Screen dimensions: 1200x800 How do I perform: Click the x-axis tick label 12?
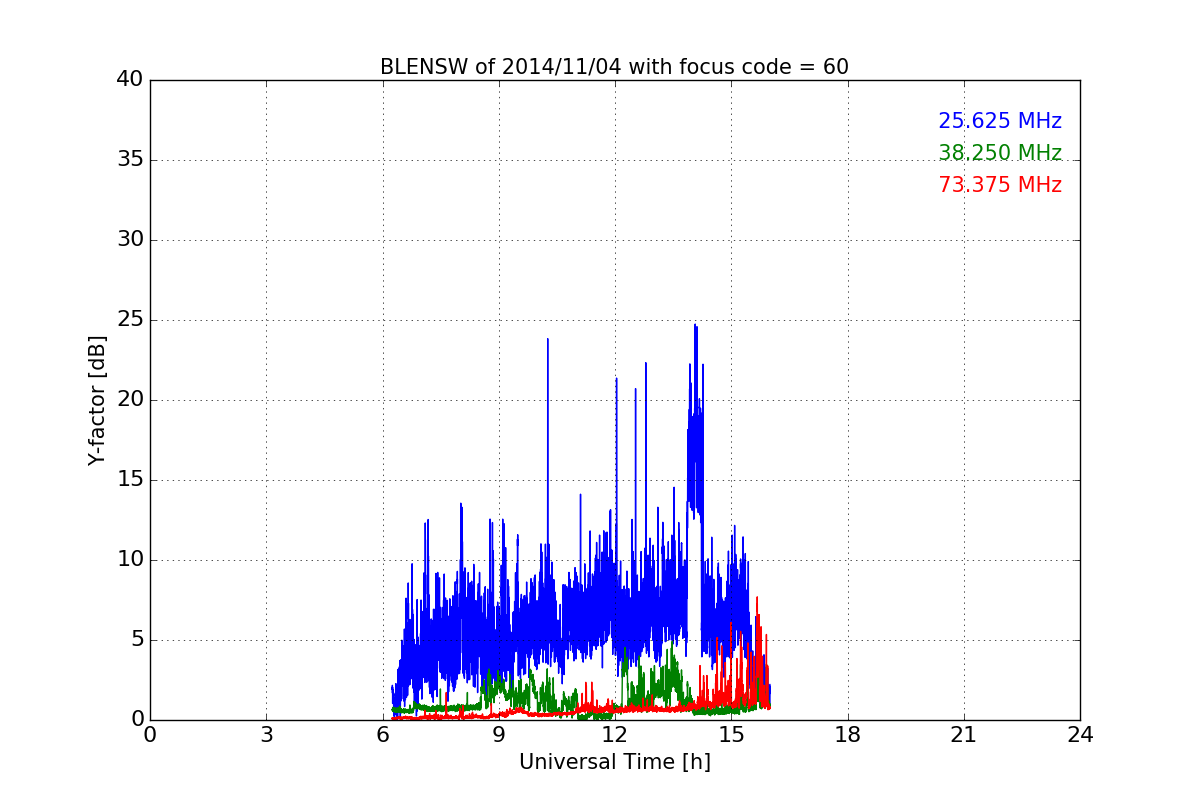tap(615, 735)
